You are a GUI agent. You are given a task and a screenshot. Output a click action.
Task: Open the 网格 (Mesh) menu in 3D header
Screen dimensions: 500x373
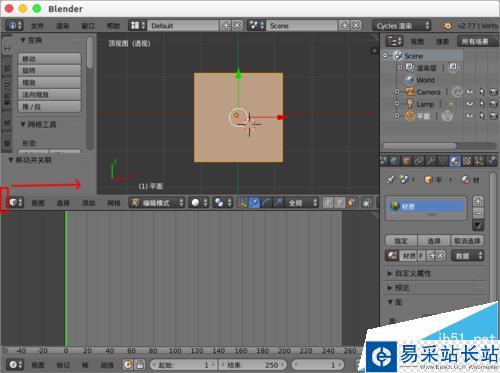click(x=114, y=203)
